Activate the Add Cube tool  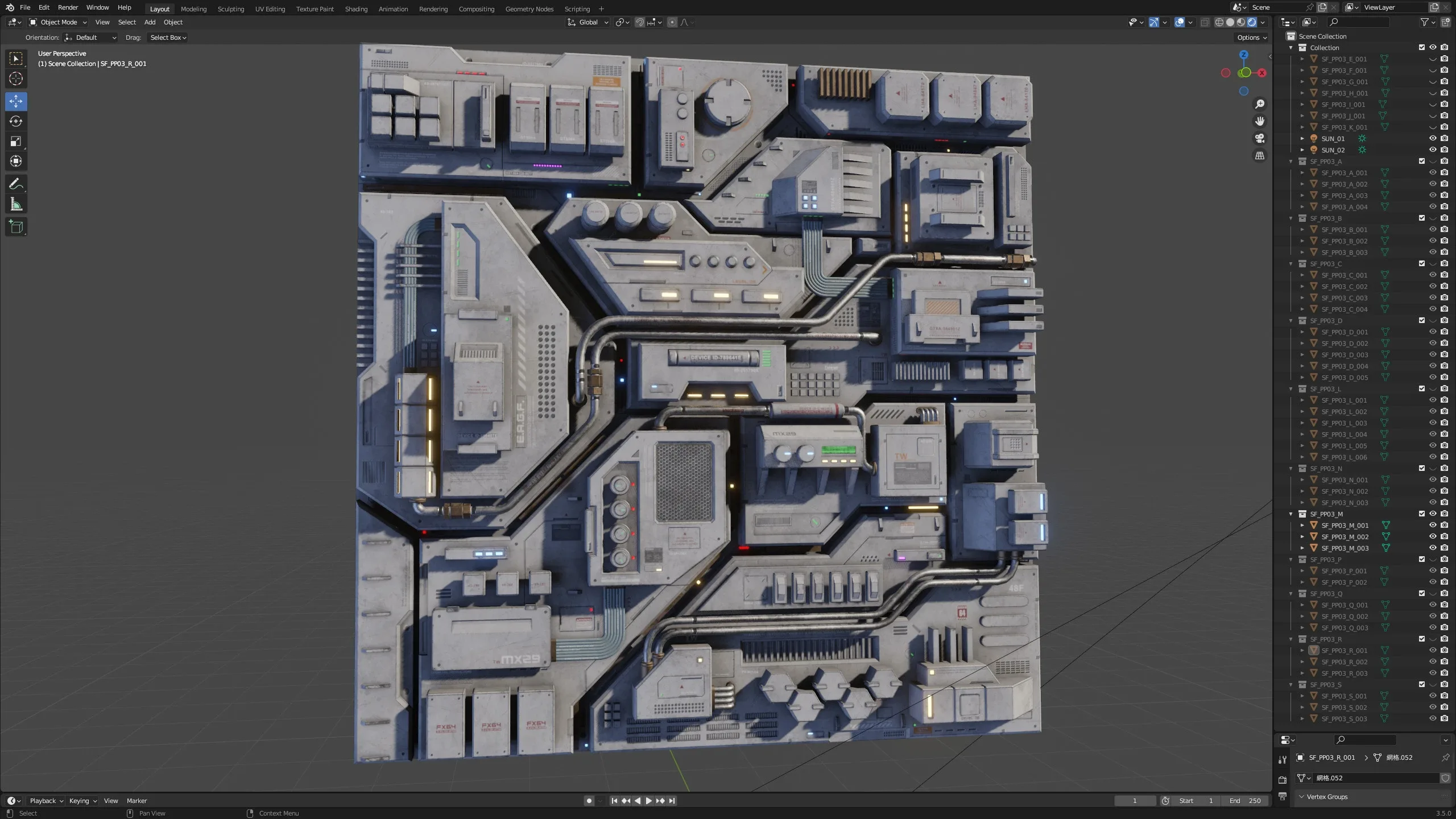point(16,227)
